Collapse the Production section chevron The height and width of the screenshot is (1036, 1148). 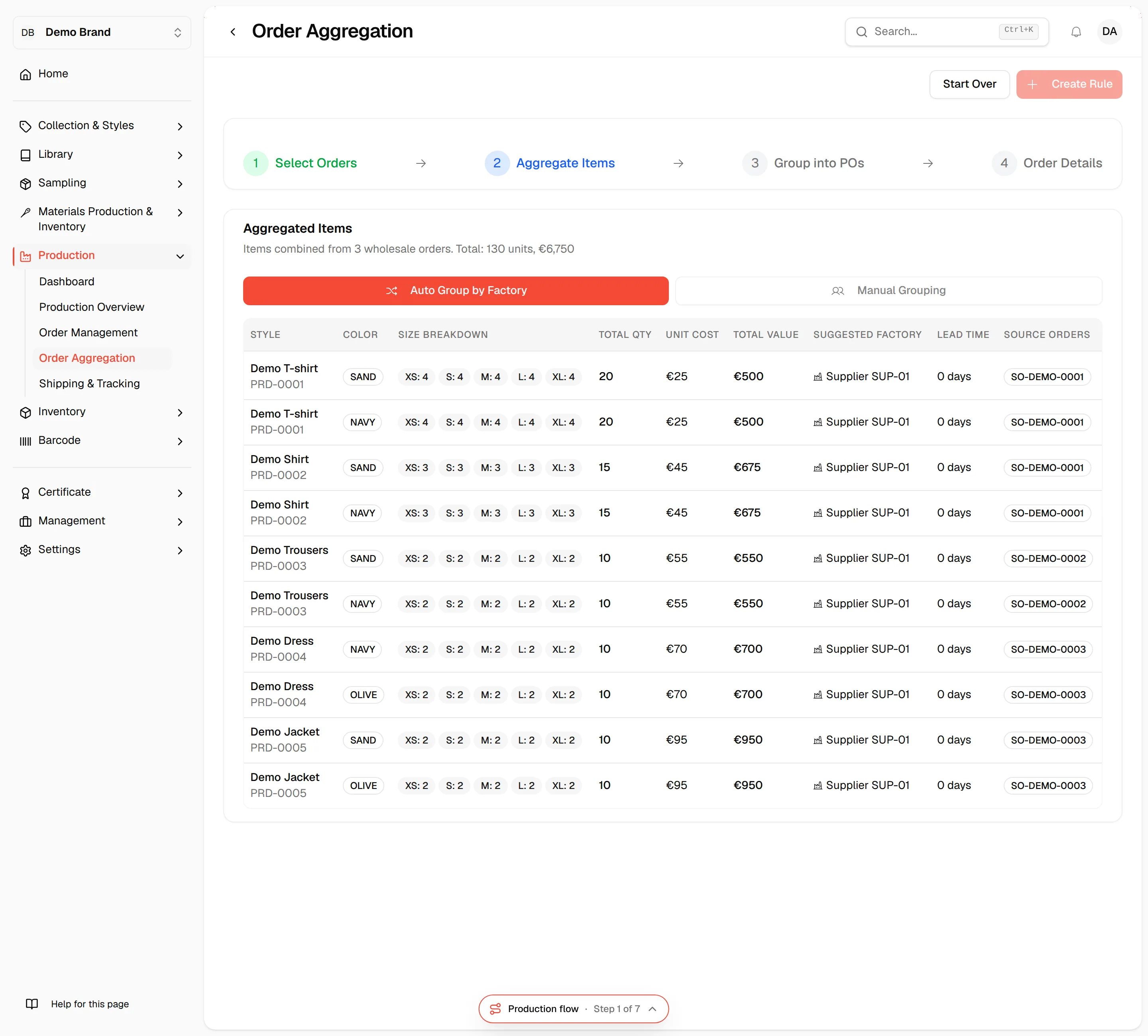point(180,256)
